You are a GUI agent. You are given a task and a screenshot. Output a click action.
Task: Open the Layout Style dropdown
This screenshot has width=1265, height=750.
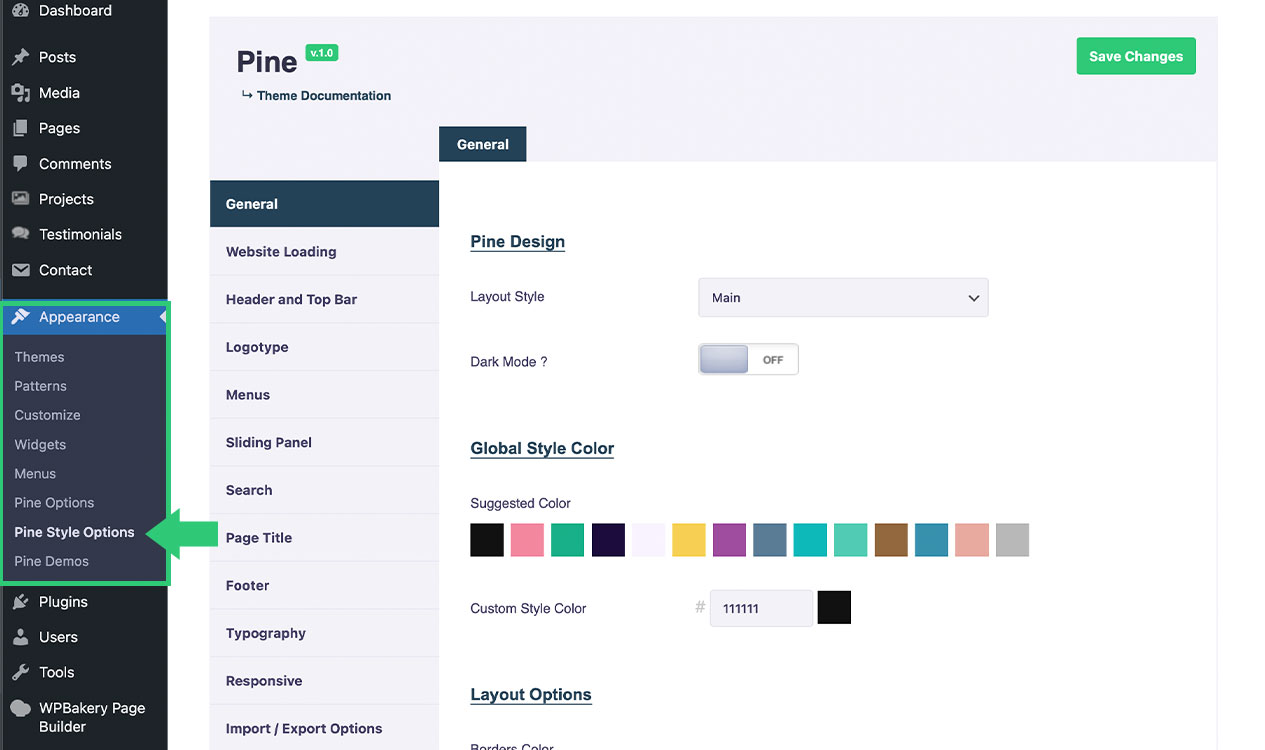coord(842,298)
